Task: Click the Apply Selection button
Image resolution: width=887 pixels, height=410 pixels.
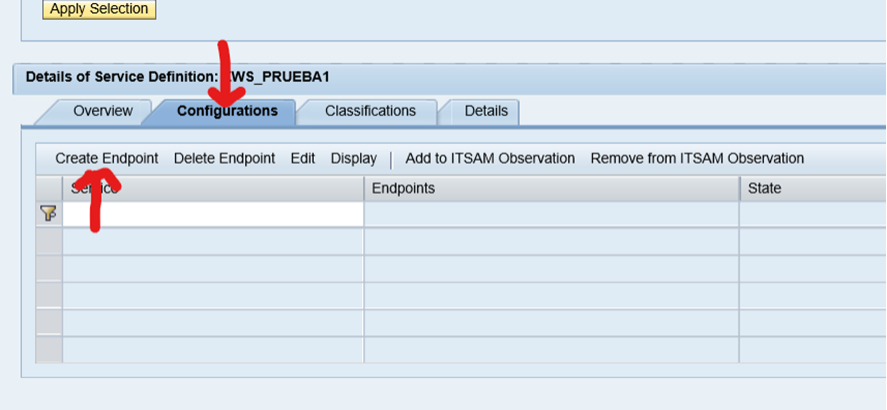Action: [x=99, y=9]
